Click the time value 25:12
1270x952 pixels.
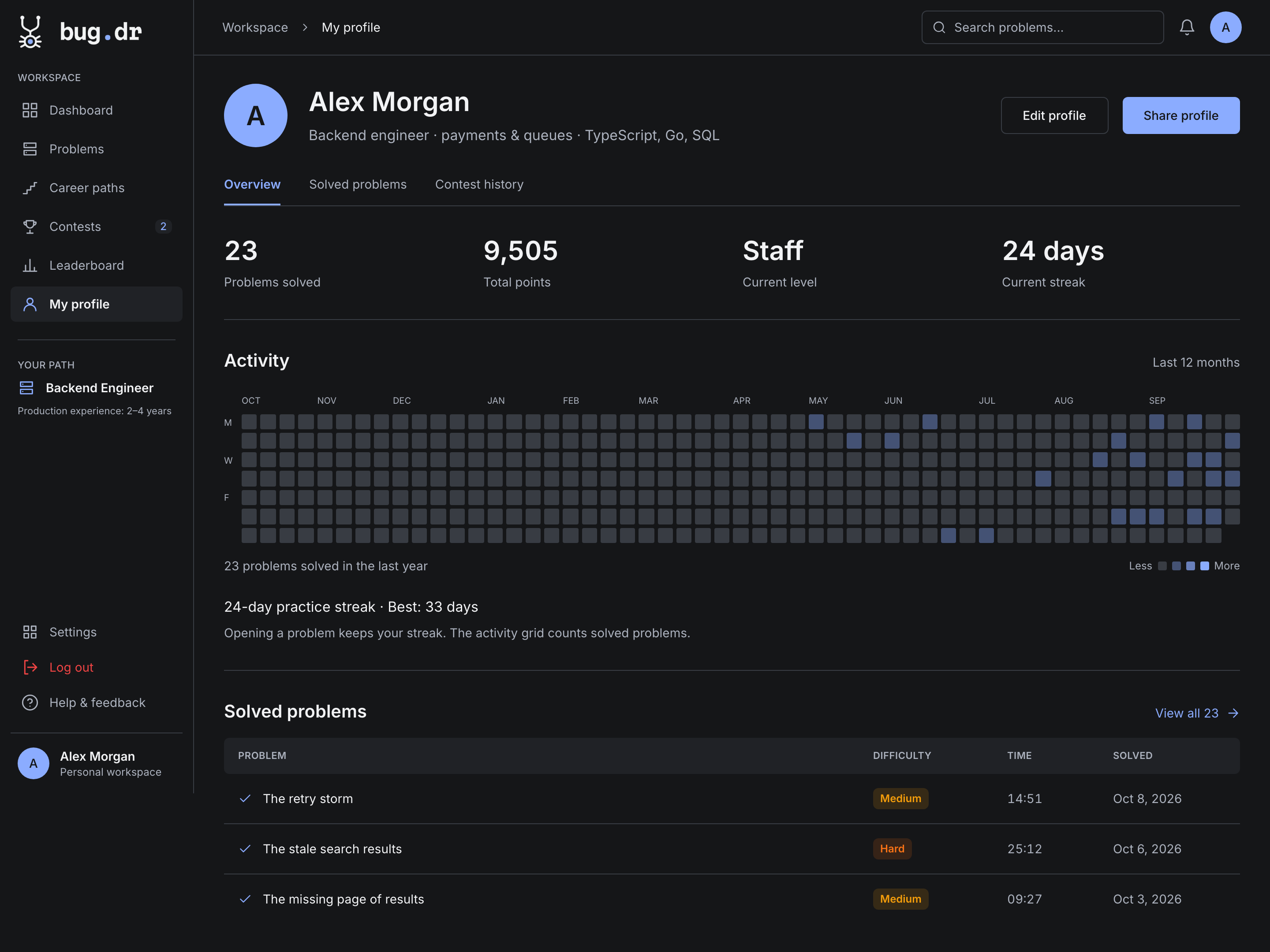(x=1024, y=849)
